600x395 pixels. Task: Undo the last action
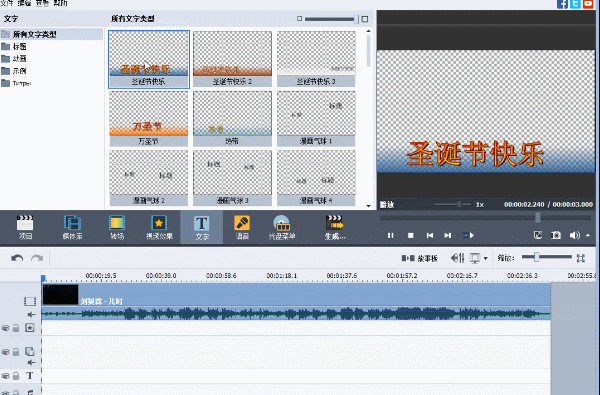click(x=17, y=258)
